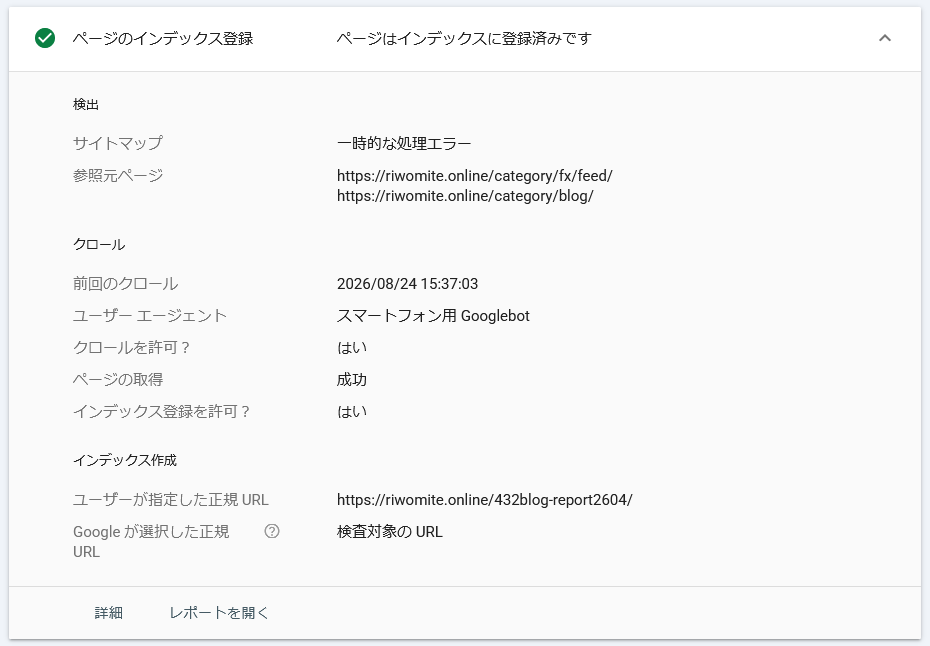Click the 検出 section heading
The width and height of the screenshot is (930, 646).
(86, 105)
